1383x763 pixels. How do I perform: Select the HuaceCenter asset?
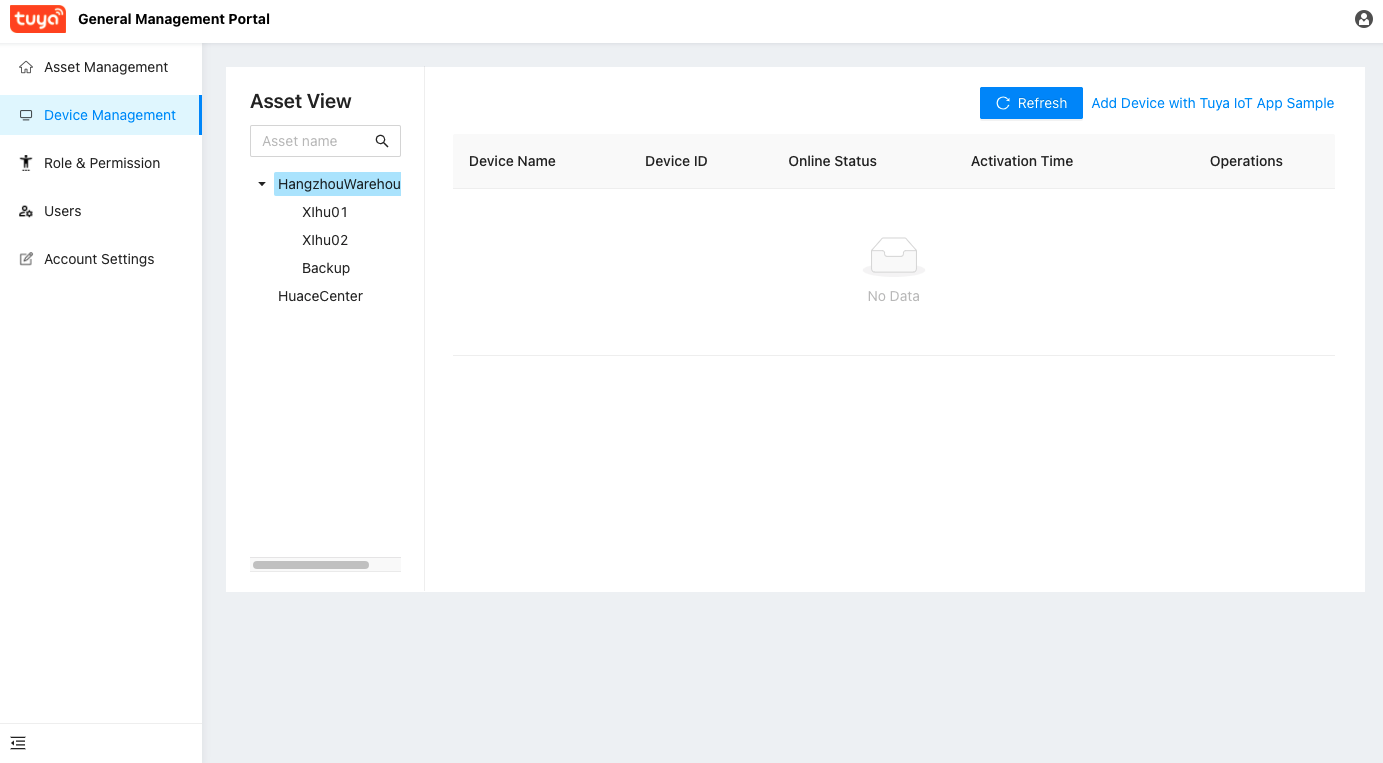320,296
